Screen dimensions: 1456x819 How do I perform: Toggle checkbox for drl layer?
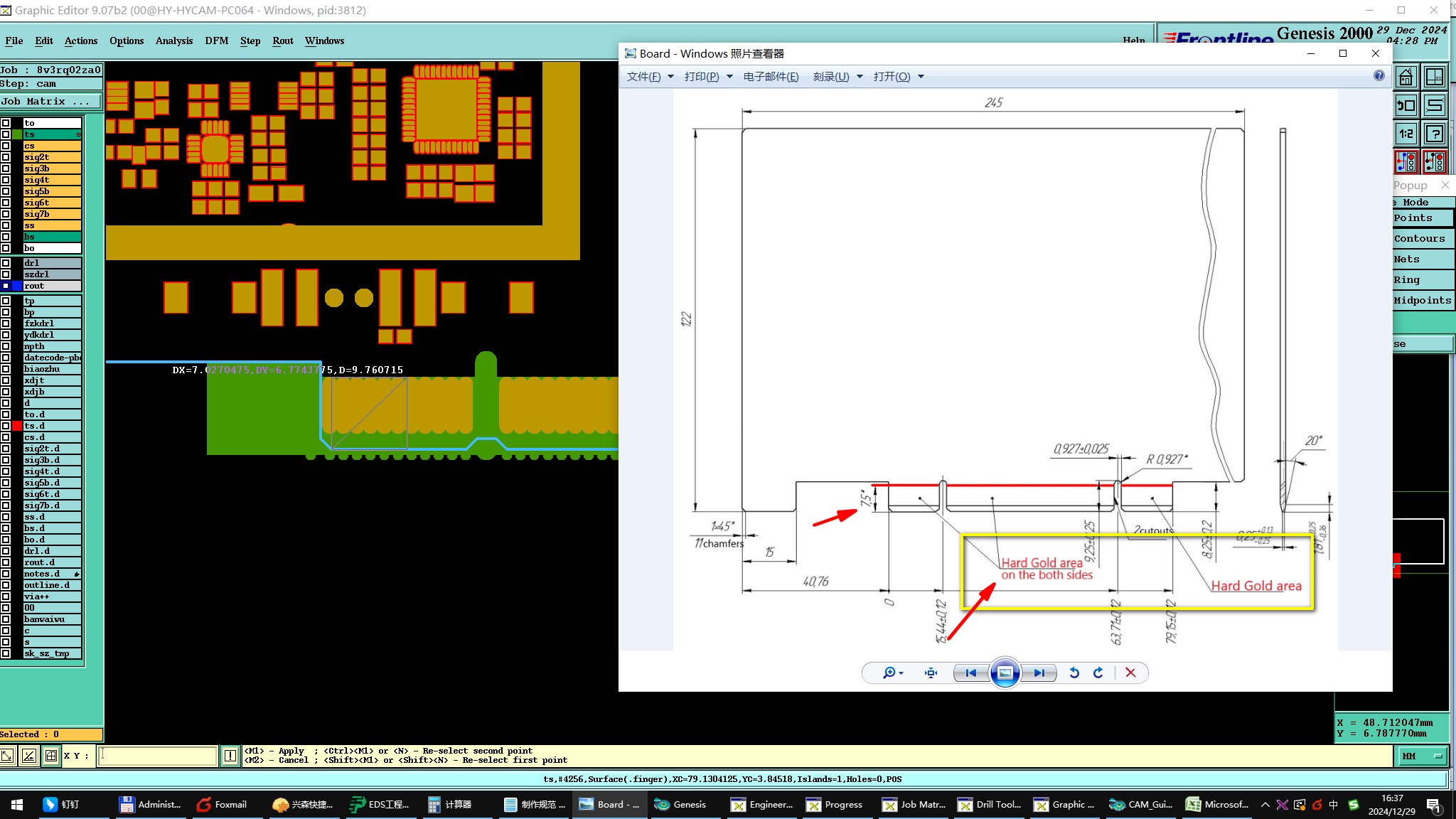(x=6, y=263)
